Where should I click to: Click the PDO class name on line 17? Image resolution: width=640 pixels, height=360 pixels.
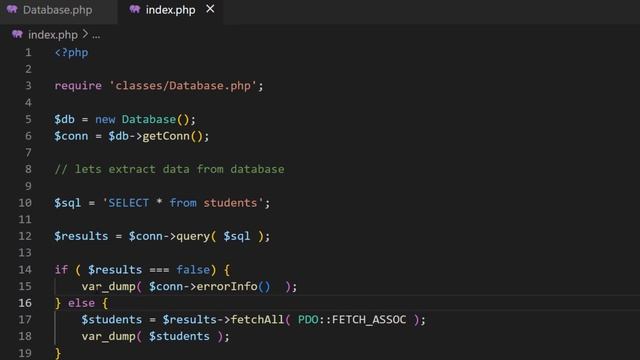pos(308,320)
